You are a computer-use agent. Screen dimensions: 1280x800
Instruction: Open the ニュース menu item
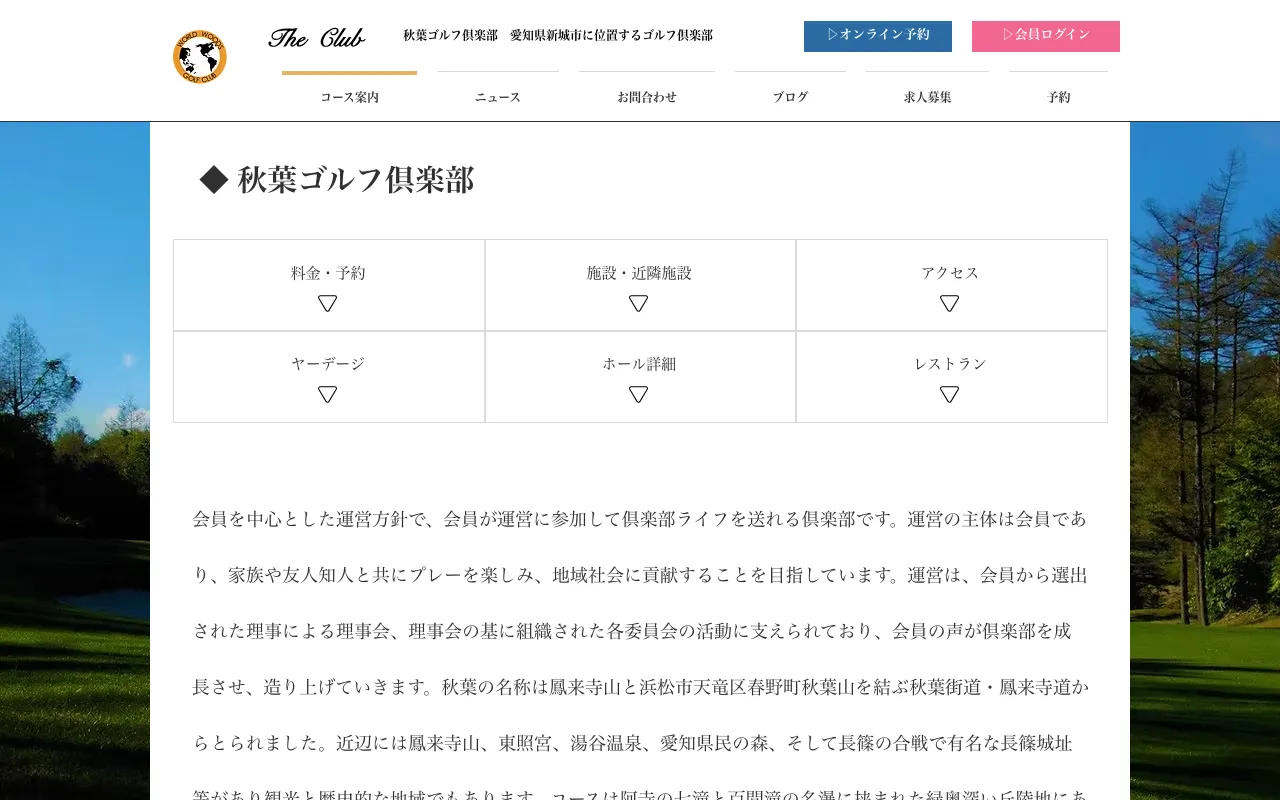(x=498, y=97)
